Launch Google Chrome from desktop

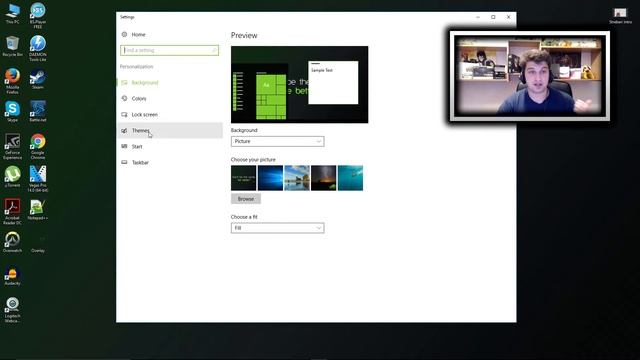38,146
